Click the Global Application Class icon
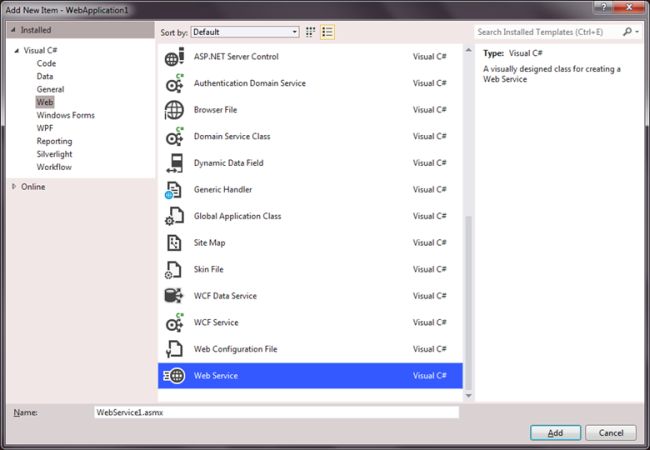This screenshot has width=650, height=450. click(x=174, y=216)
